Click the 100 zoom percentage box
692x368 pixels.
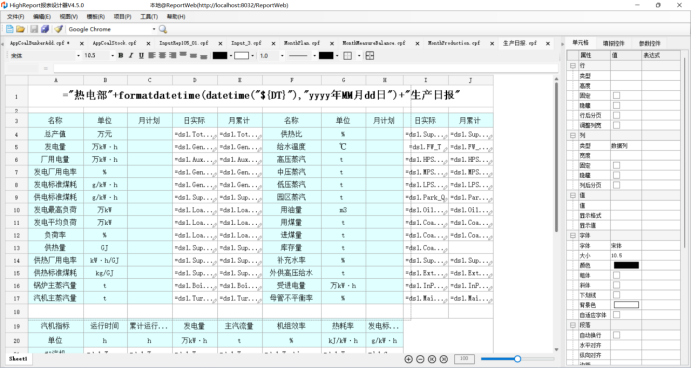pos(464,359)
